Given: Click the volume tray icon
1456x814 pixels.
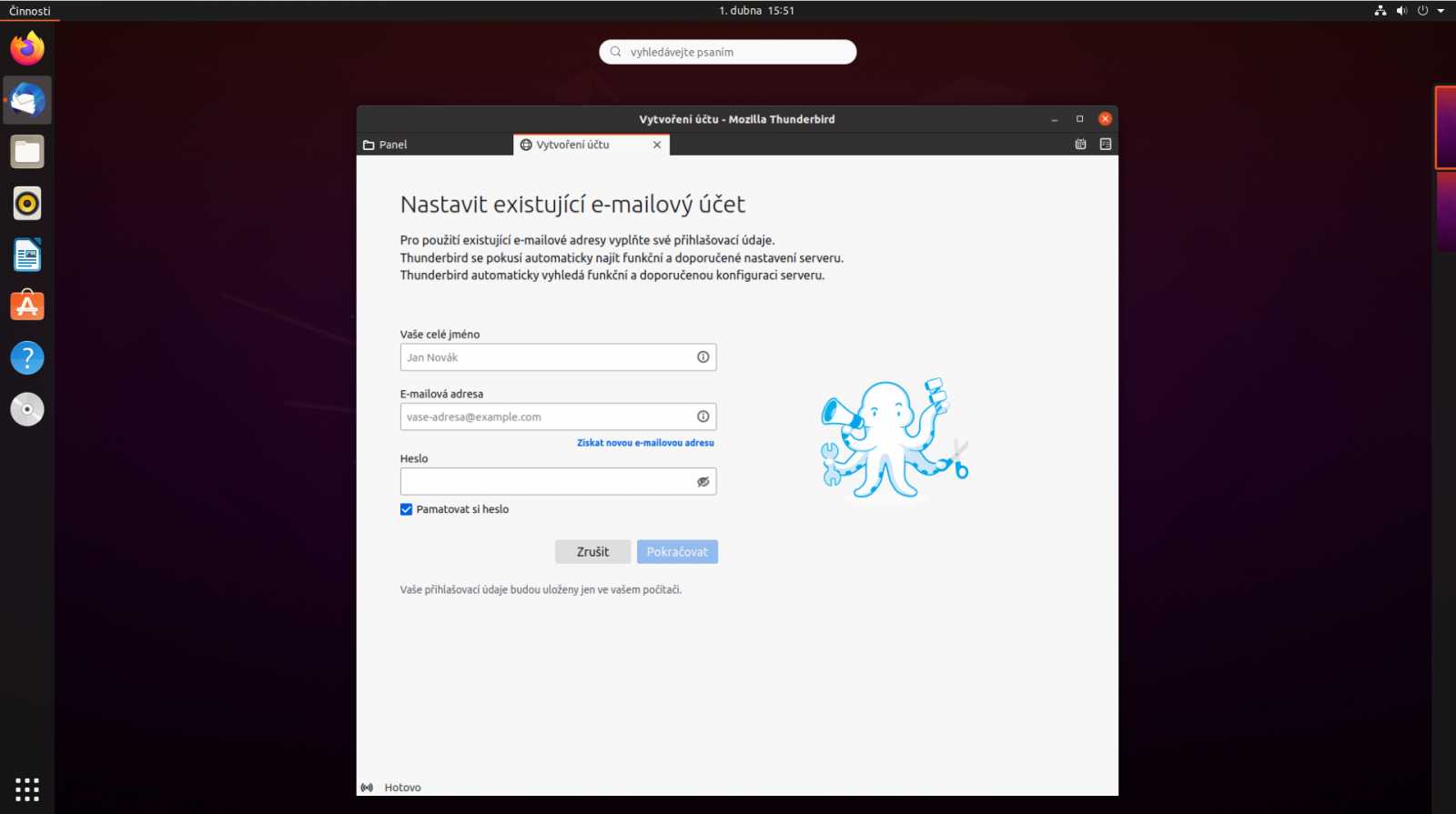Looking at the screenshot, I should click(x=1401, y=11).
